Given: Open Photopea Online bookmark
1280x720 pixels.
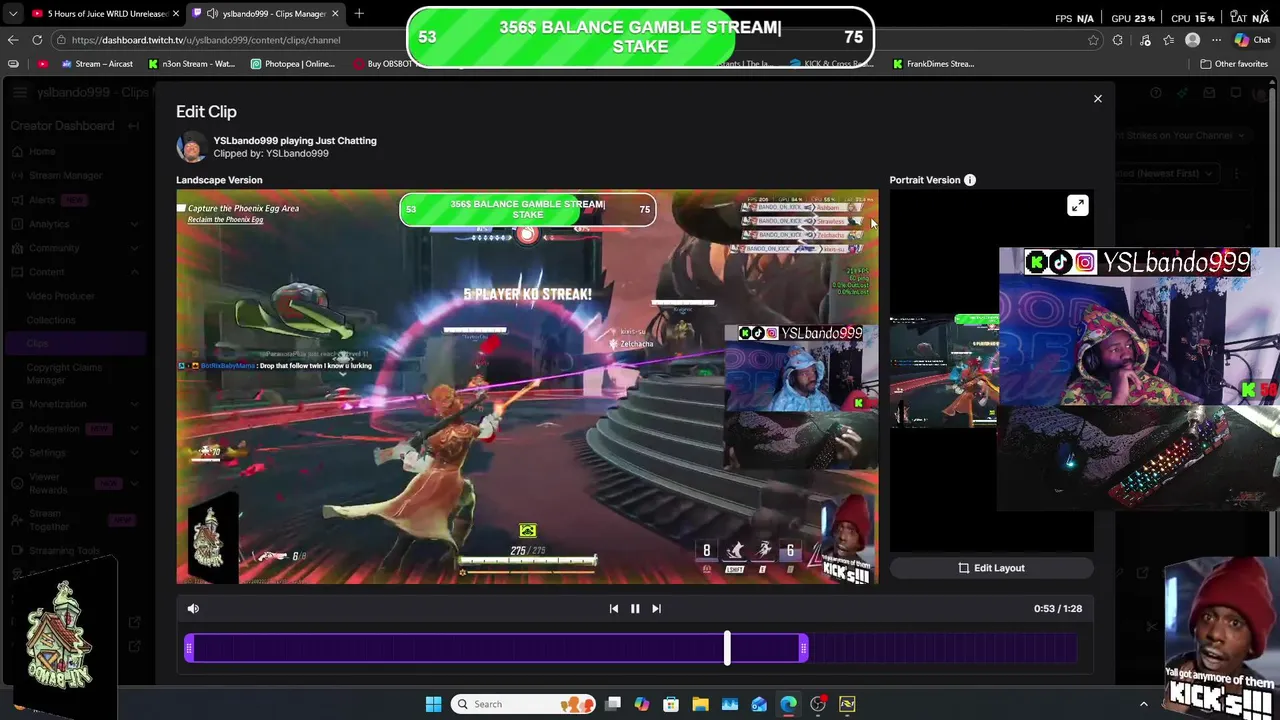Looking at the screenshot, I should click(x=293, y=64).
